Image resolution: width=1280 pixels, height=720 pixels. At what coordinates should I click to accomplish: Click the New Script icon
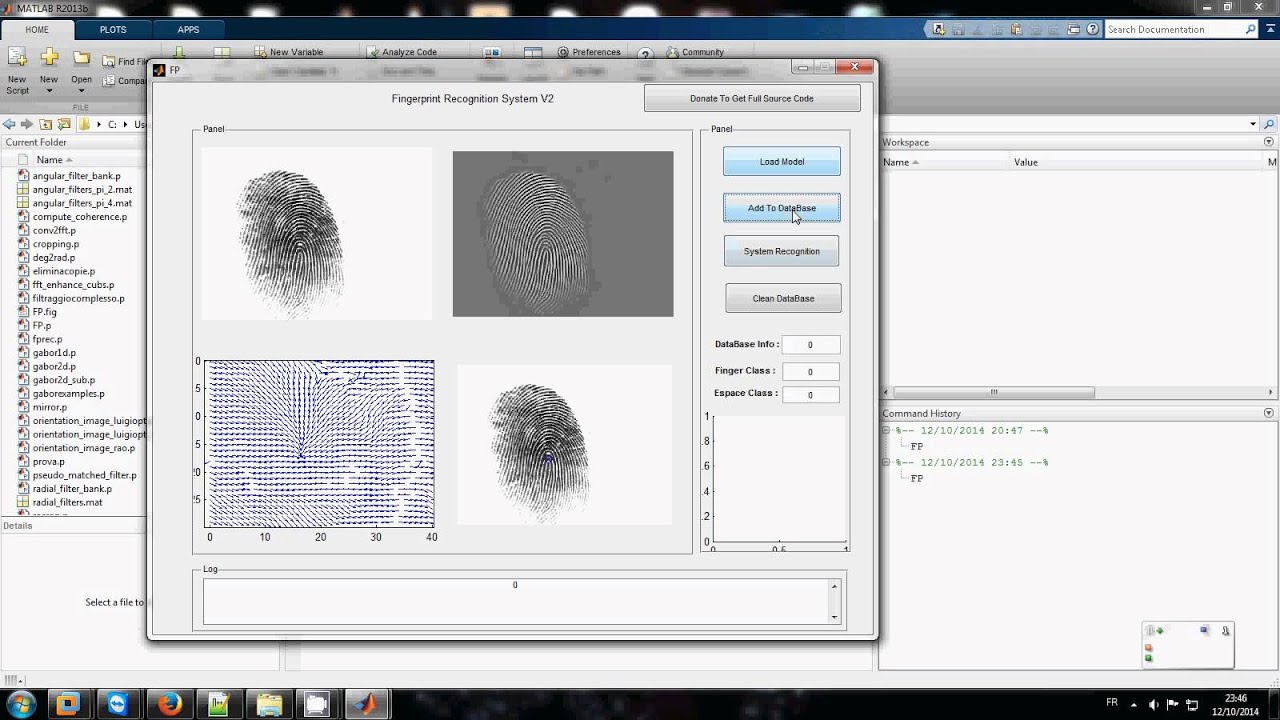[17, 58]
